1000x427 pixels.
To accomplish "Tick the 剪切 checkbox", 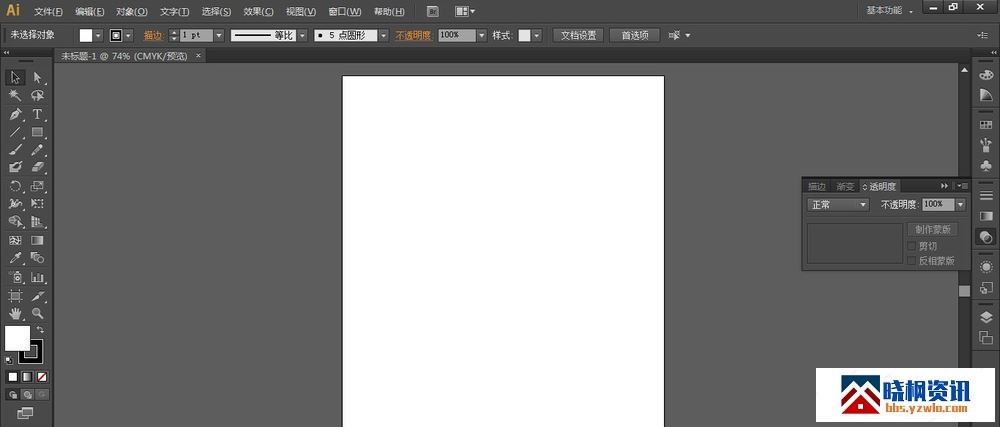I will click(x=912, y=246).
